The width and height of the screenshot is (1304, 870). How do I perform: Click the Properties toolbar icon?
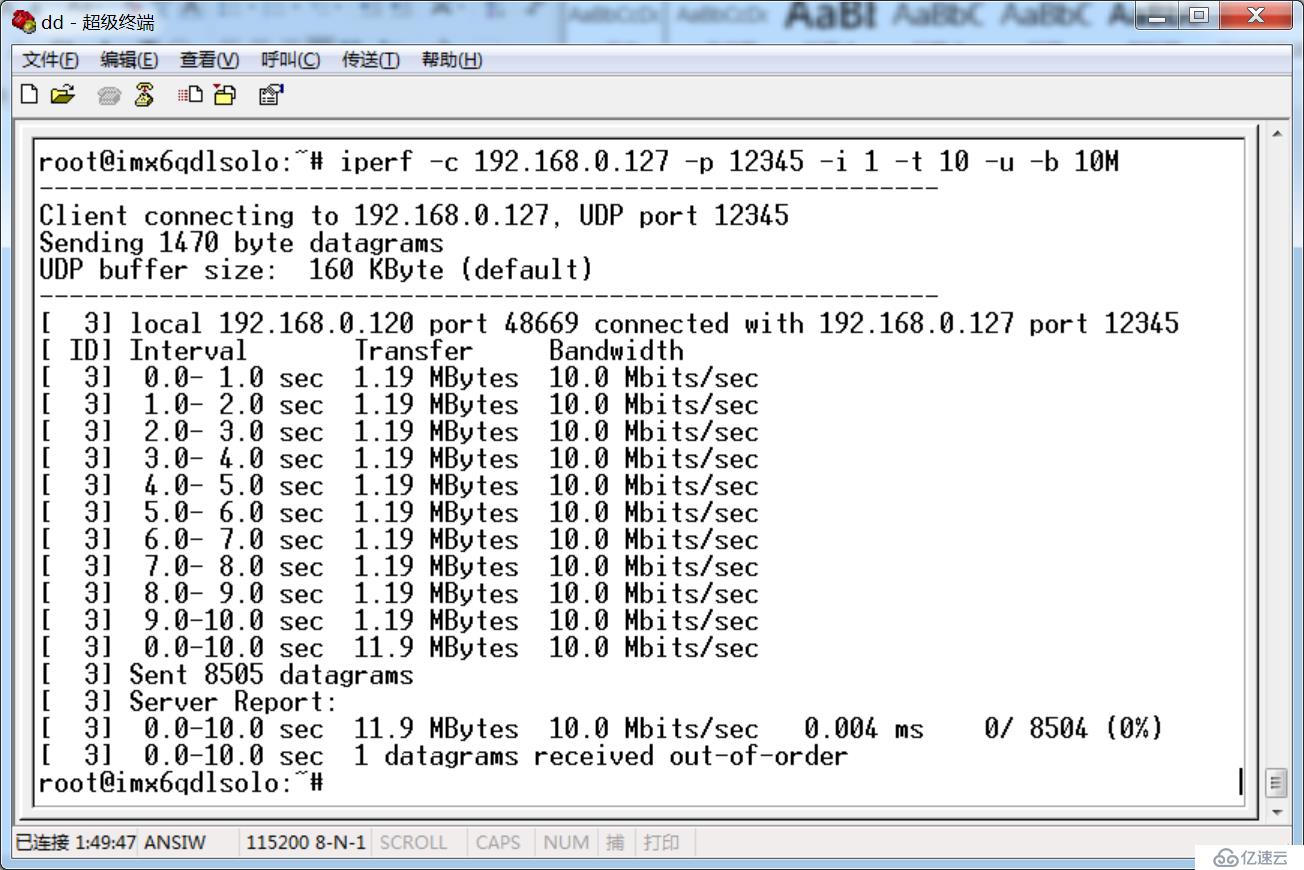click(x=271, y=95)
